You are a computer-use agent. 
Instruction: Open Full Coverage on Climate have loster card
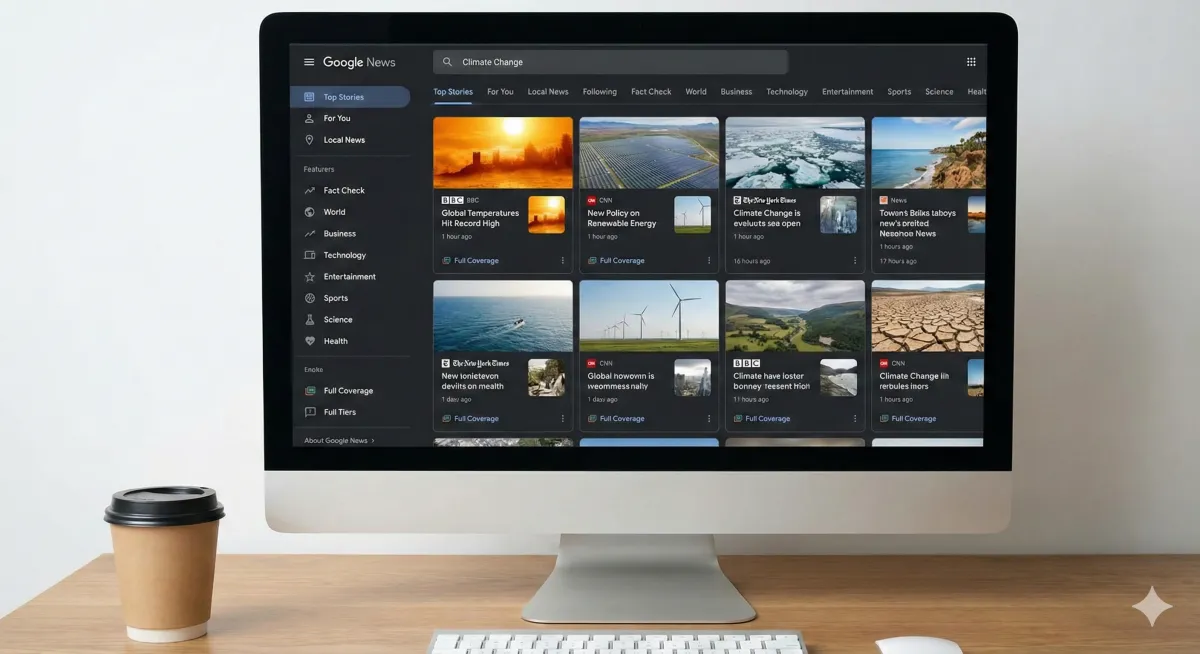click(762, 419)
